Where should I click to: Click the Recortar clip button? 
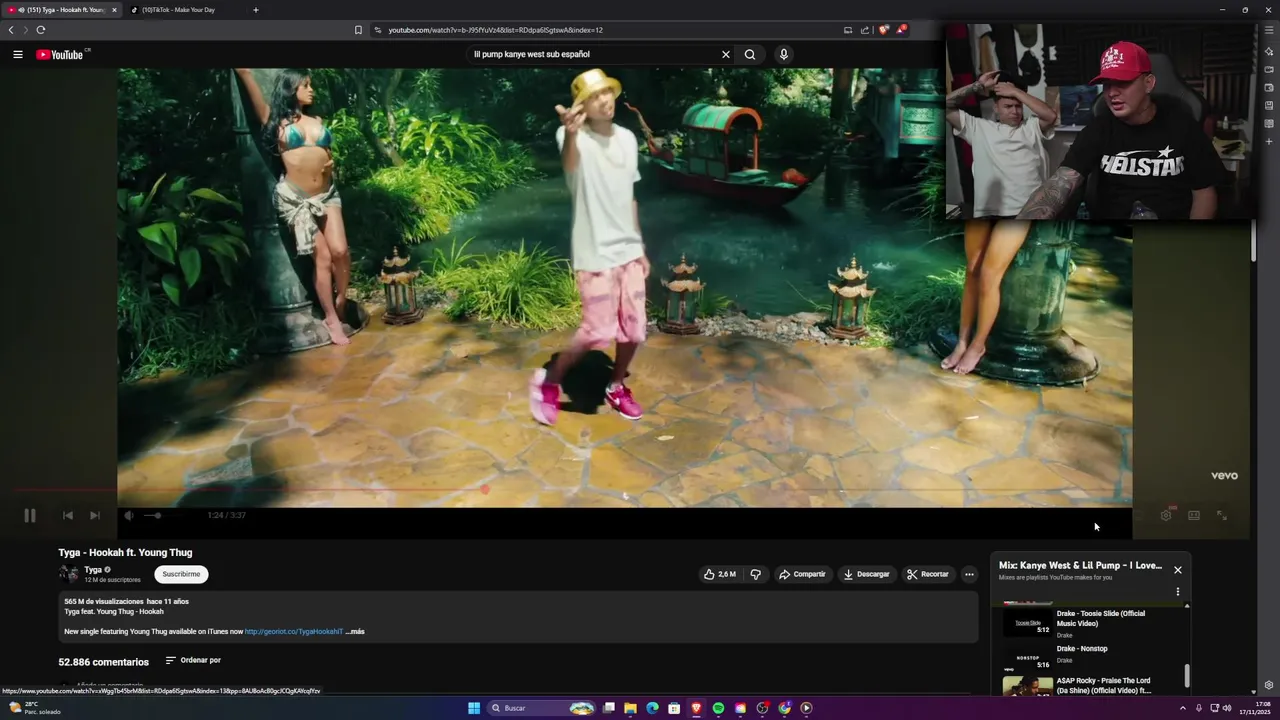click(x=928, y=574)
